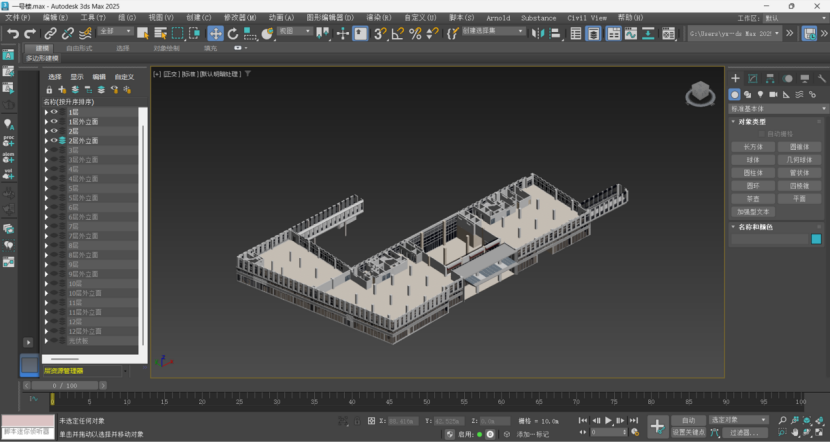
Task: Click the Undo arrow in main toolbar
Action: (13, 33)
